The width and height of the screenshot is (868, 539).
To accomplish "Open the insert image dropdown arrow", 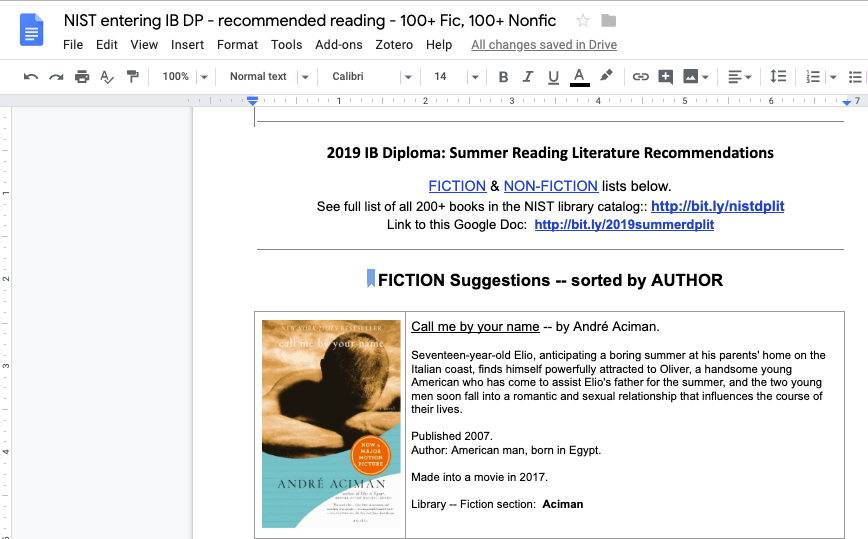I will click(x=705, y=77).
